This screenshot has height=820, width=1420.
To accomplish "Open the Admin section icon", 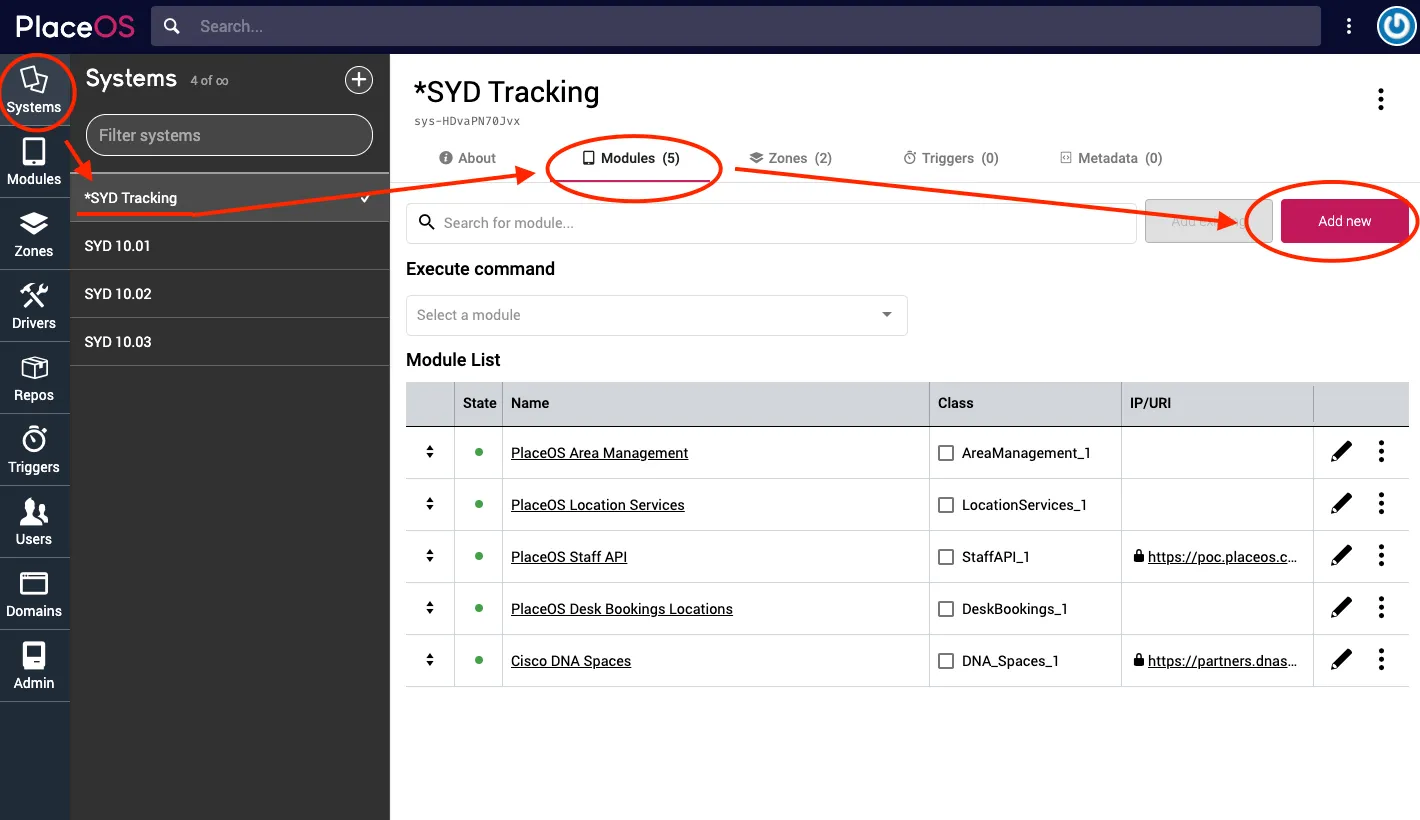I will point(34,666).
